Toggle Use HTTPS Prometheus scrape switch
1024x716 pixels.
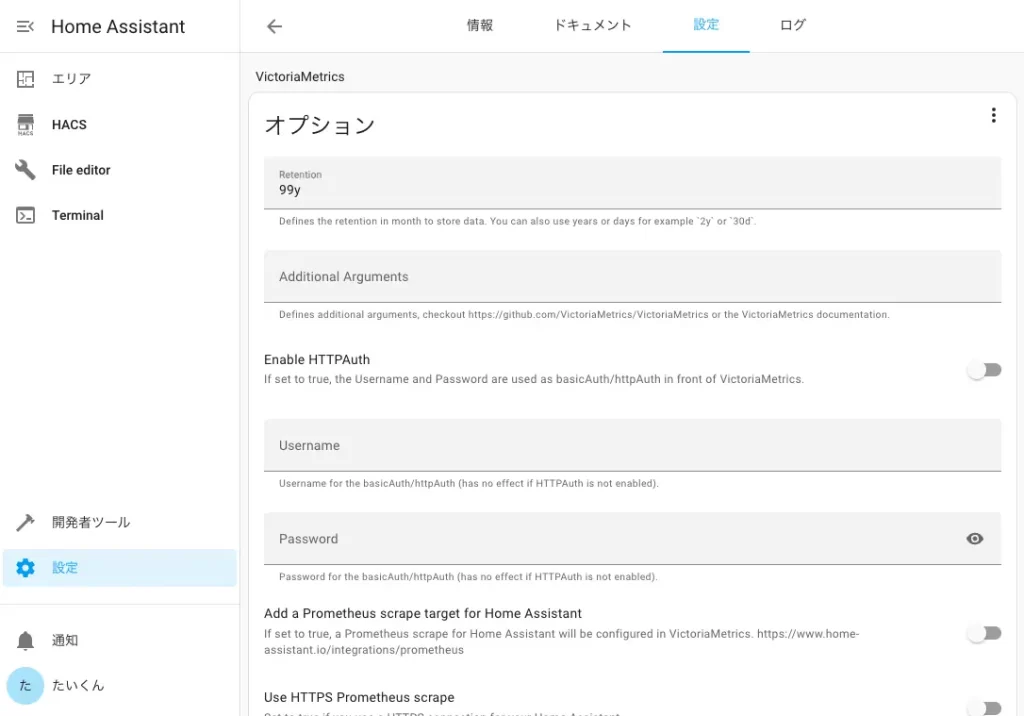(x=984, y=708)
